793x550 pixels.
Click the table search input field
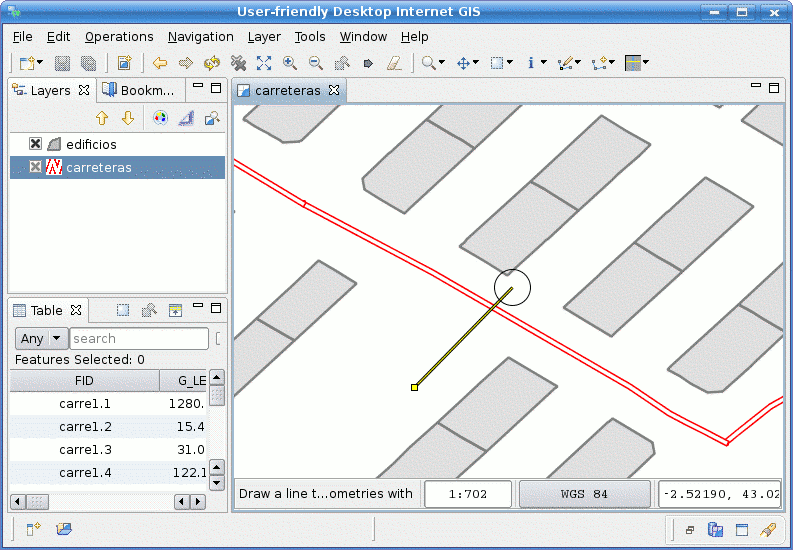139,338
